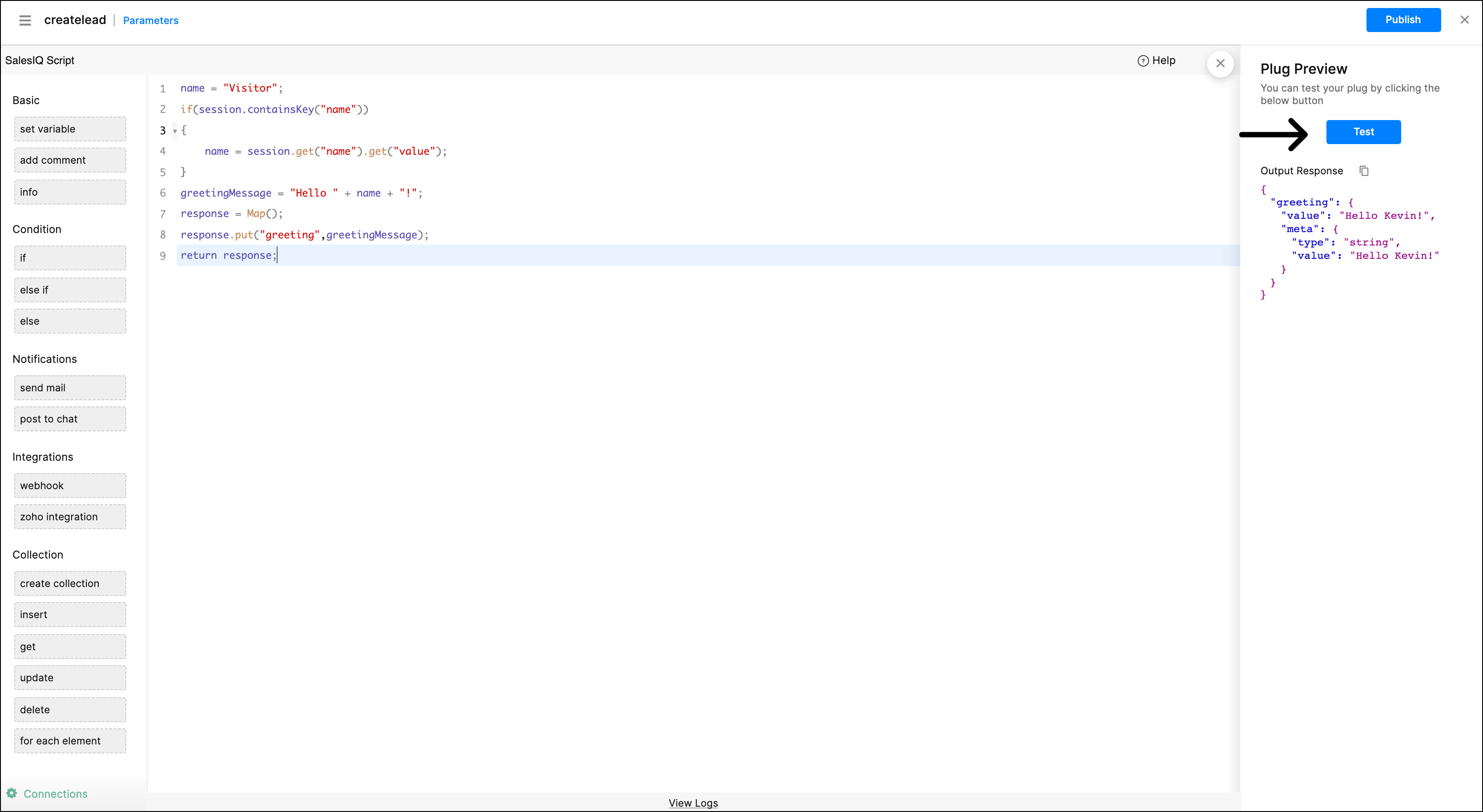Click the Help link
Screen dimensions: 1483x812
tap(1164, 60)
